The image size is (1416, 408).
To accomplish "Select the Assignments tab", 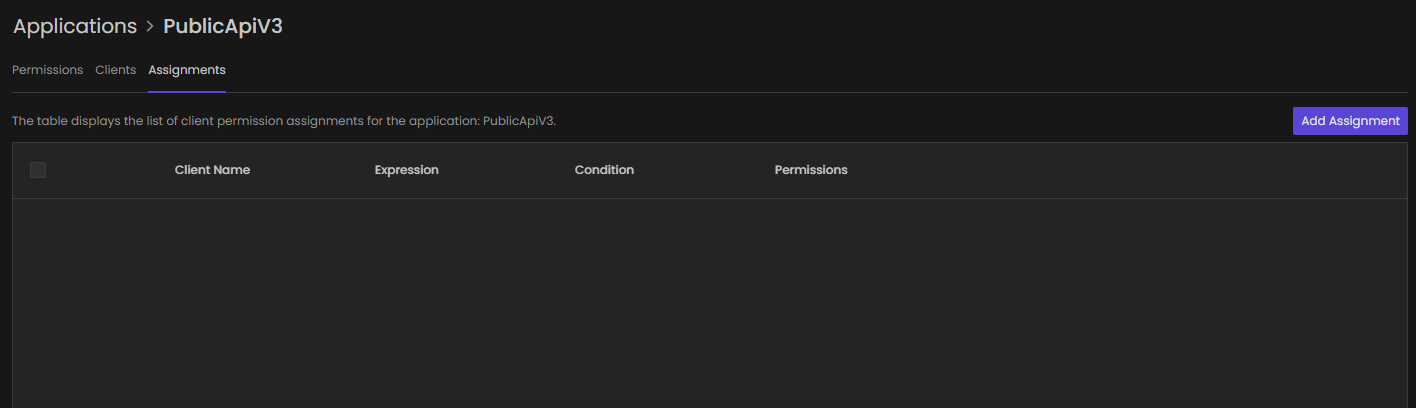I will pos(187,70).
